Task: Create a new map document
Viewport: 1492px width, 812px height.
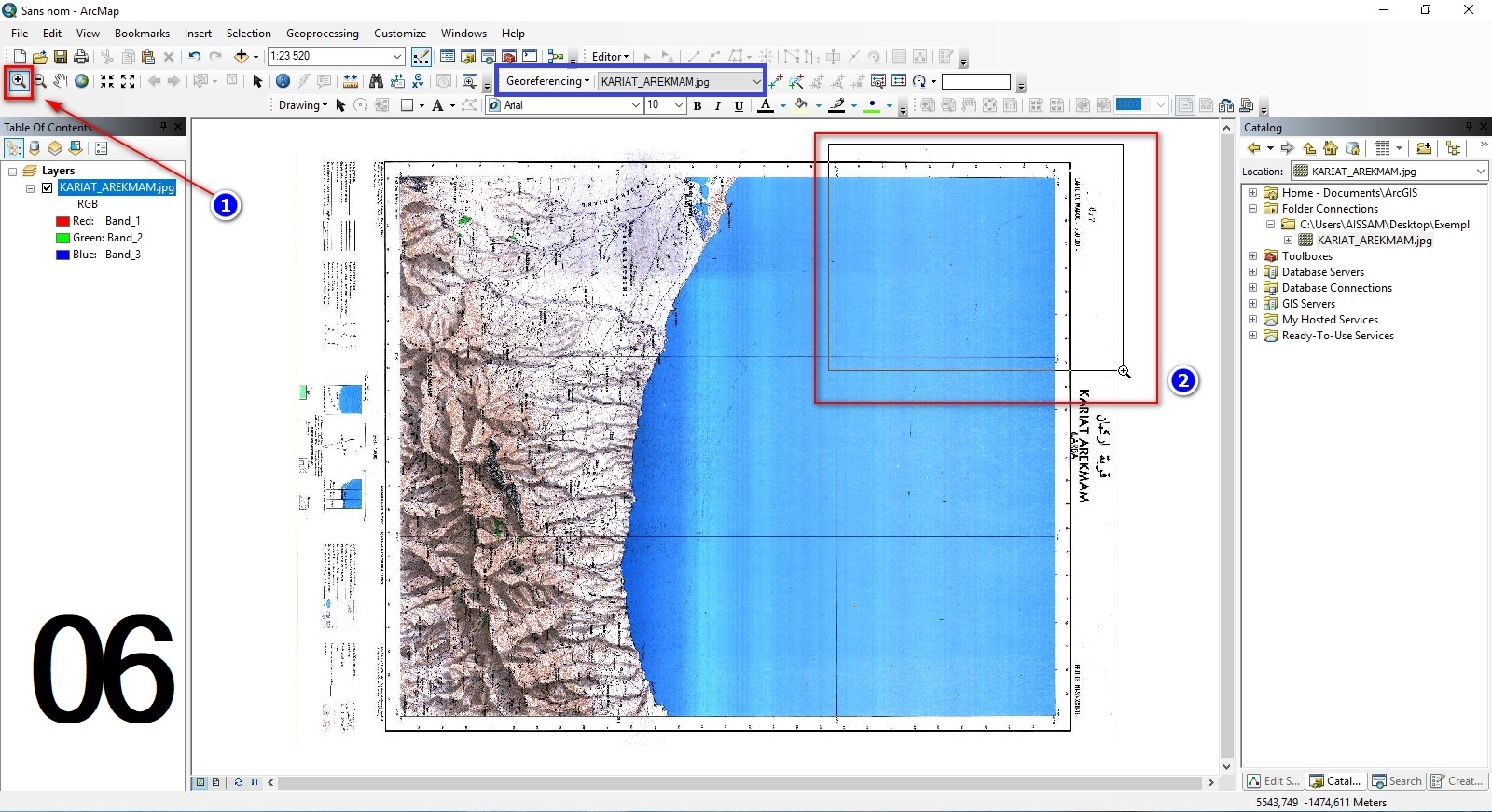Action: [x=20, y=57]
